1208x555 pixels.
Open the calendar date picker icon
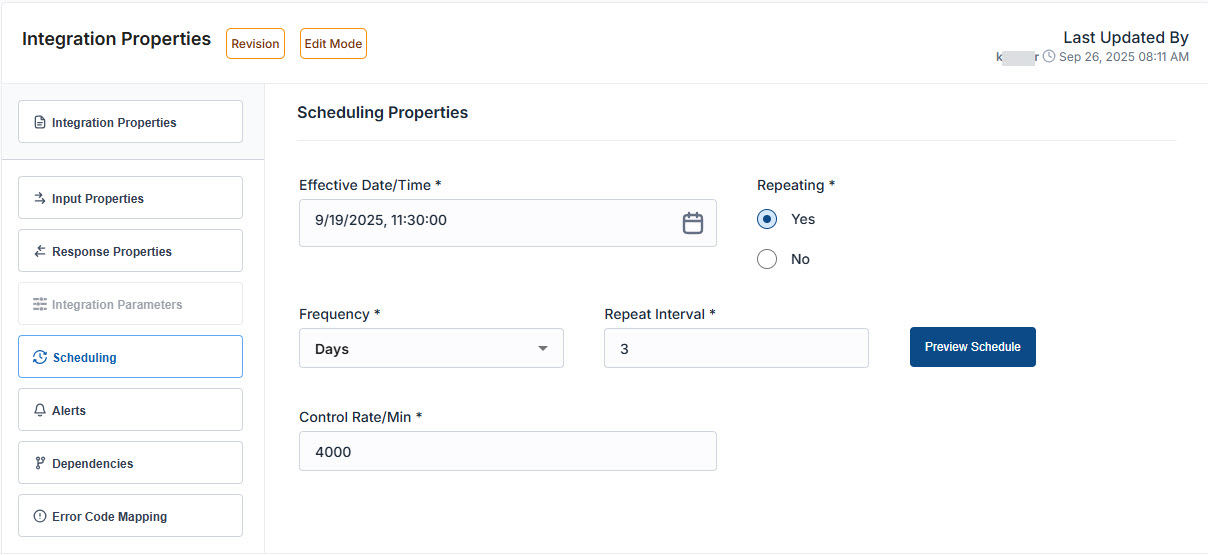(692, 222)
